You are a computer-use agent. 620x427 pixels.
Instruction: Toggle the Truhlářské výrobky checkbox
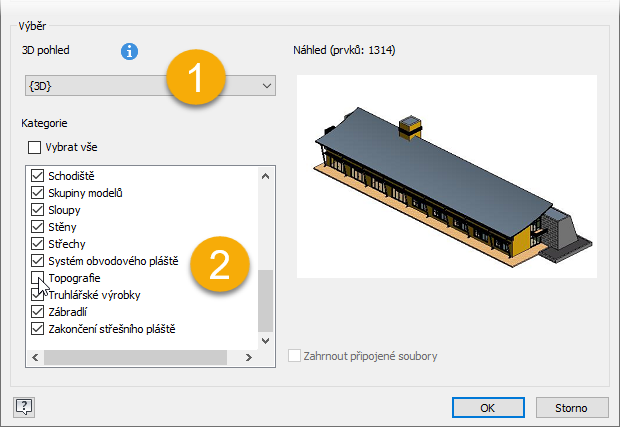(38, 295)
